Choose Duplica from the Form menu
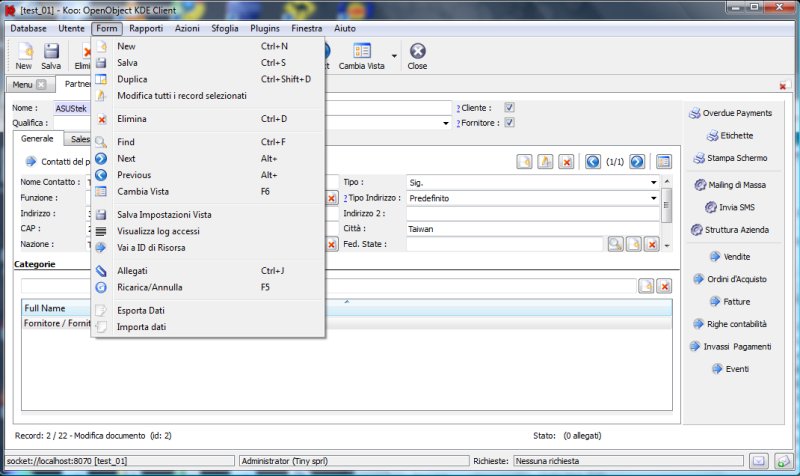 pos(132,79)
